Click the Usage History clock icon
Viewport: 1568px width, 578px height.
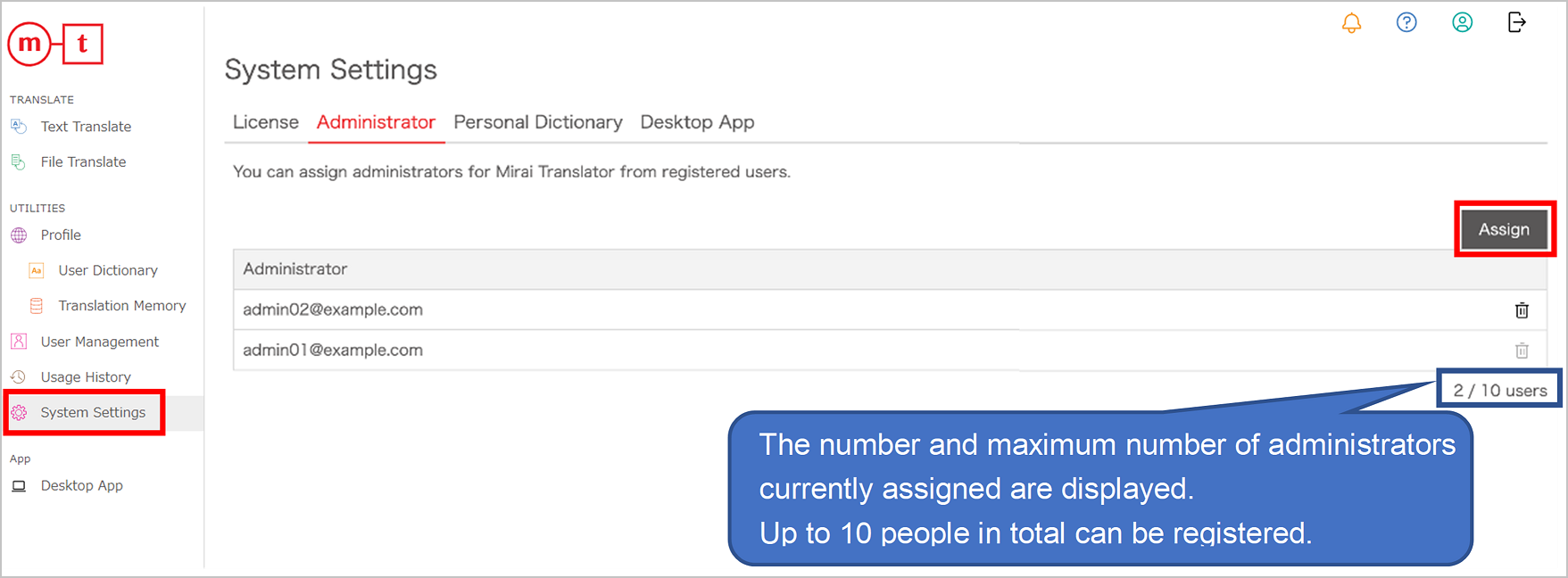click(19, 377)
